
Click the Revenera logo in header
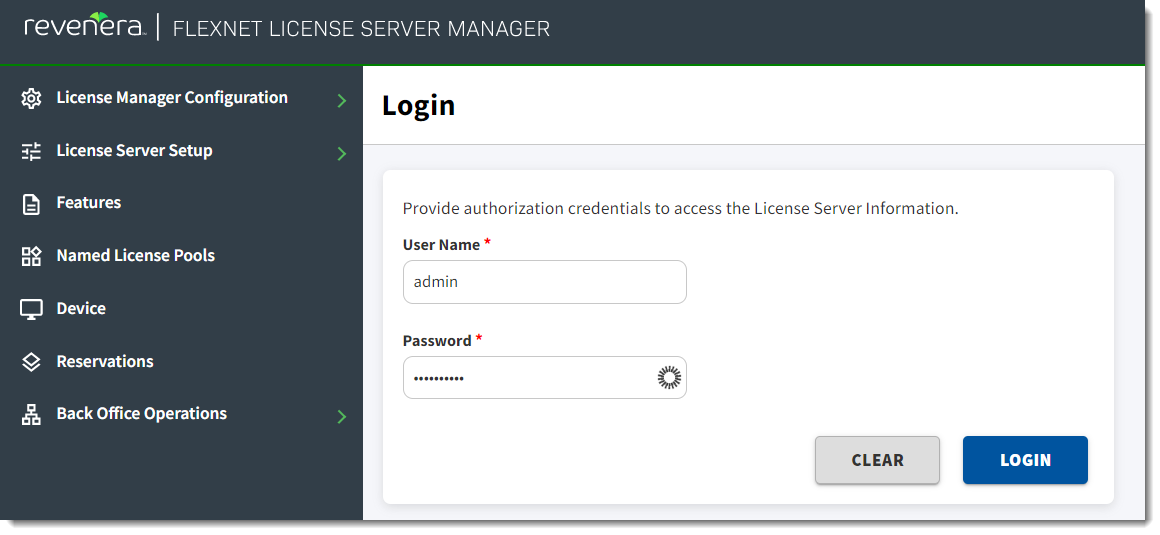[x=85, y=27]
